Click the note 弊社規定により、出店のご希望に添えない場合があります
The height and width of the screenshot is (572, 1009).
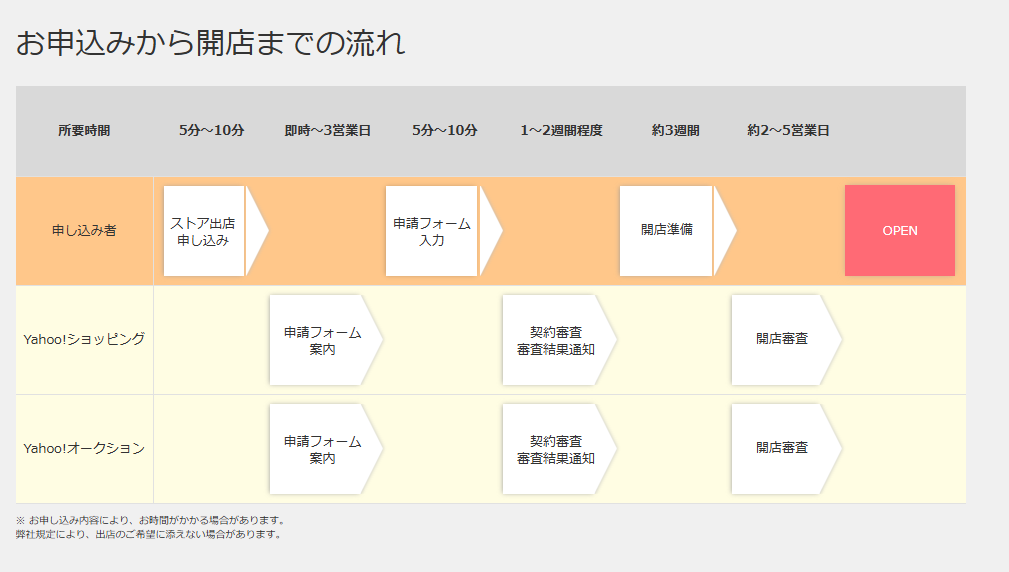tap(149, 534)
